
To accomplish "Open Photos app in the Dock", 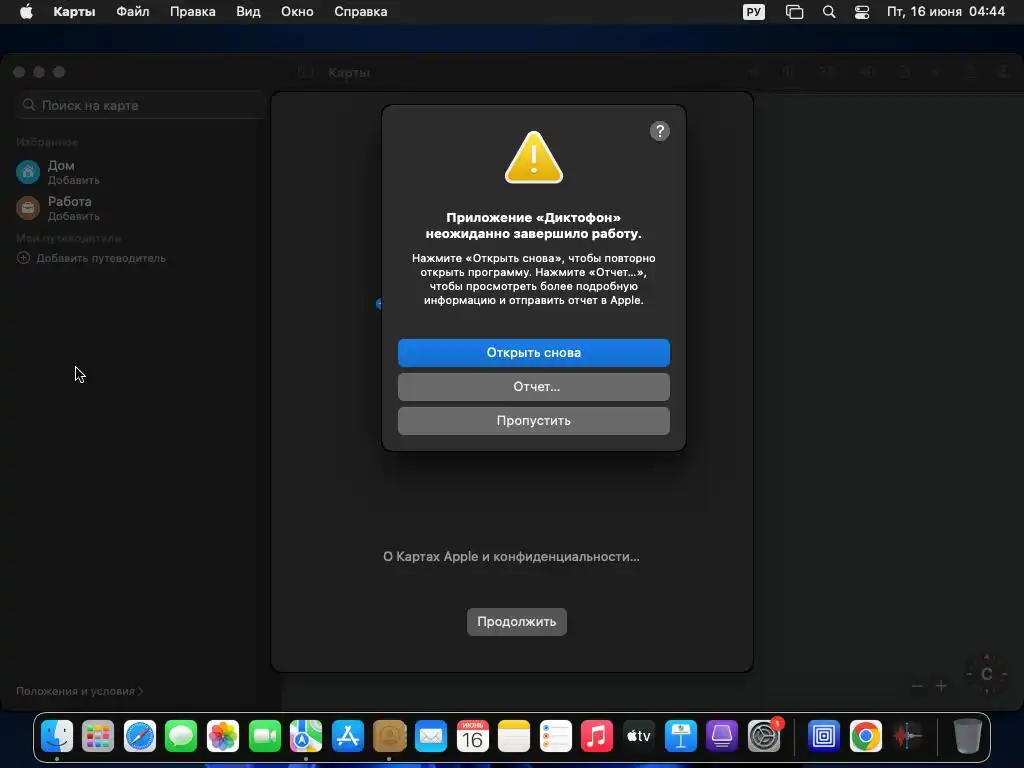I will point(223,737).
